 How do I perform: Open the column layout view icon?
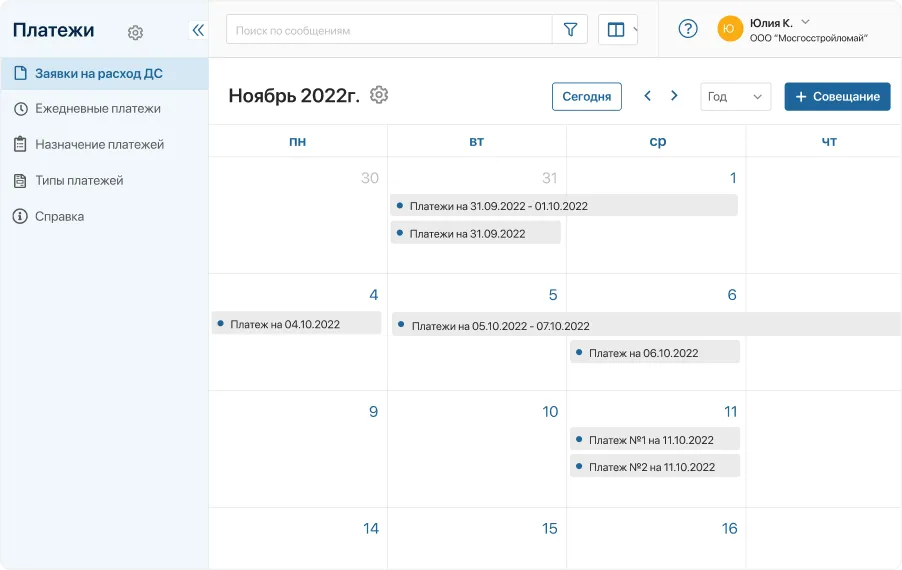tap(616, 30)
